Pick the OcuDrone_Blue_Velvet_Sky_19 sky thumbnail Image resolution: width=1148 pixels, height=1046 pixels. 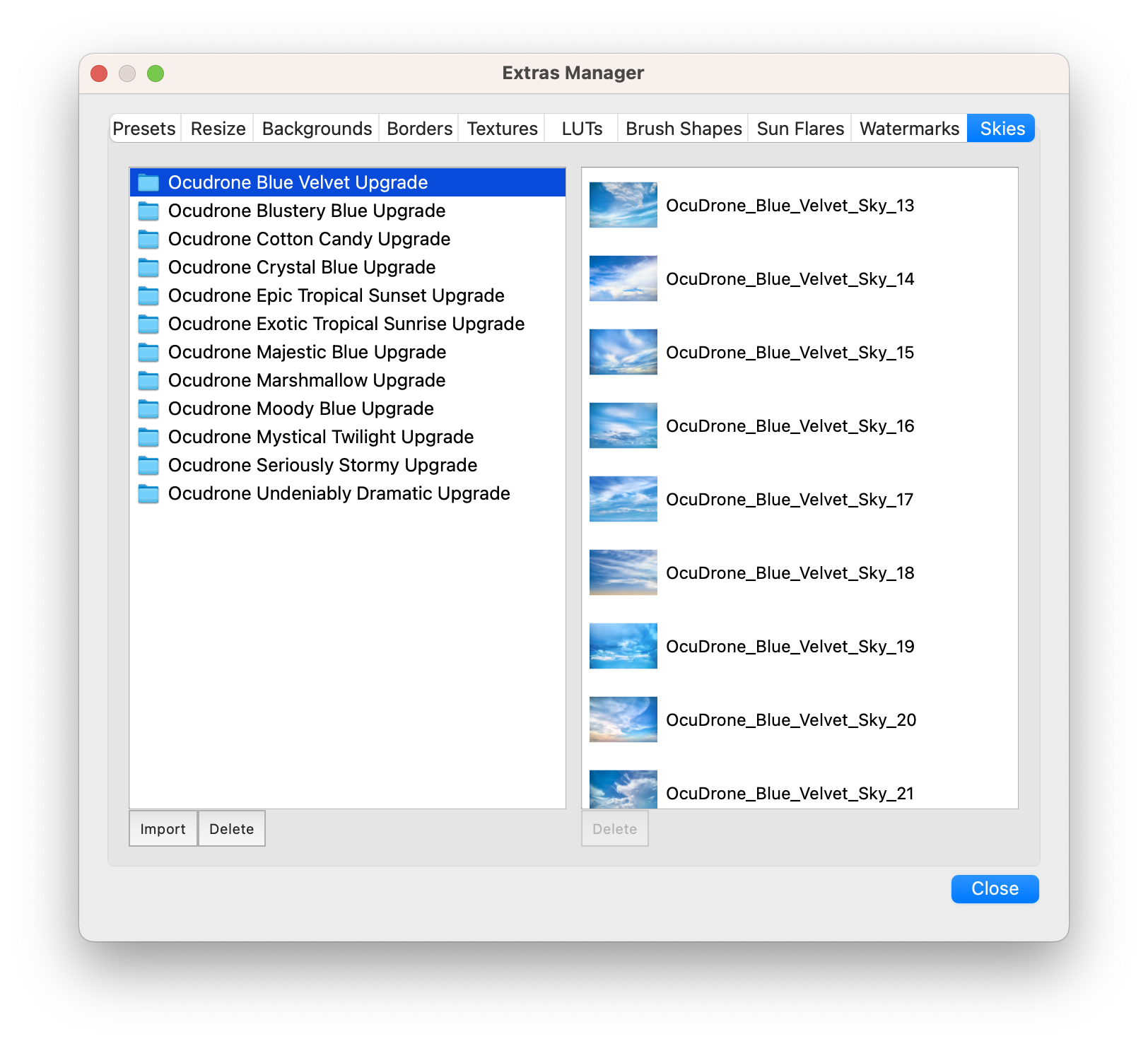(x=623, y=646)
